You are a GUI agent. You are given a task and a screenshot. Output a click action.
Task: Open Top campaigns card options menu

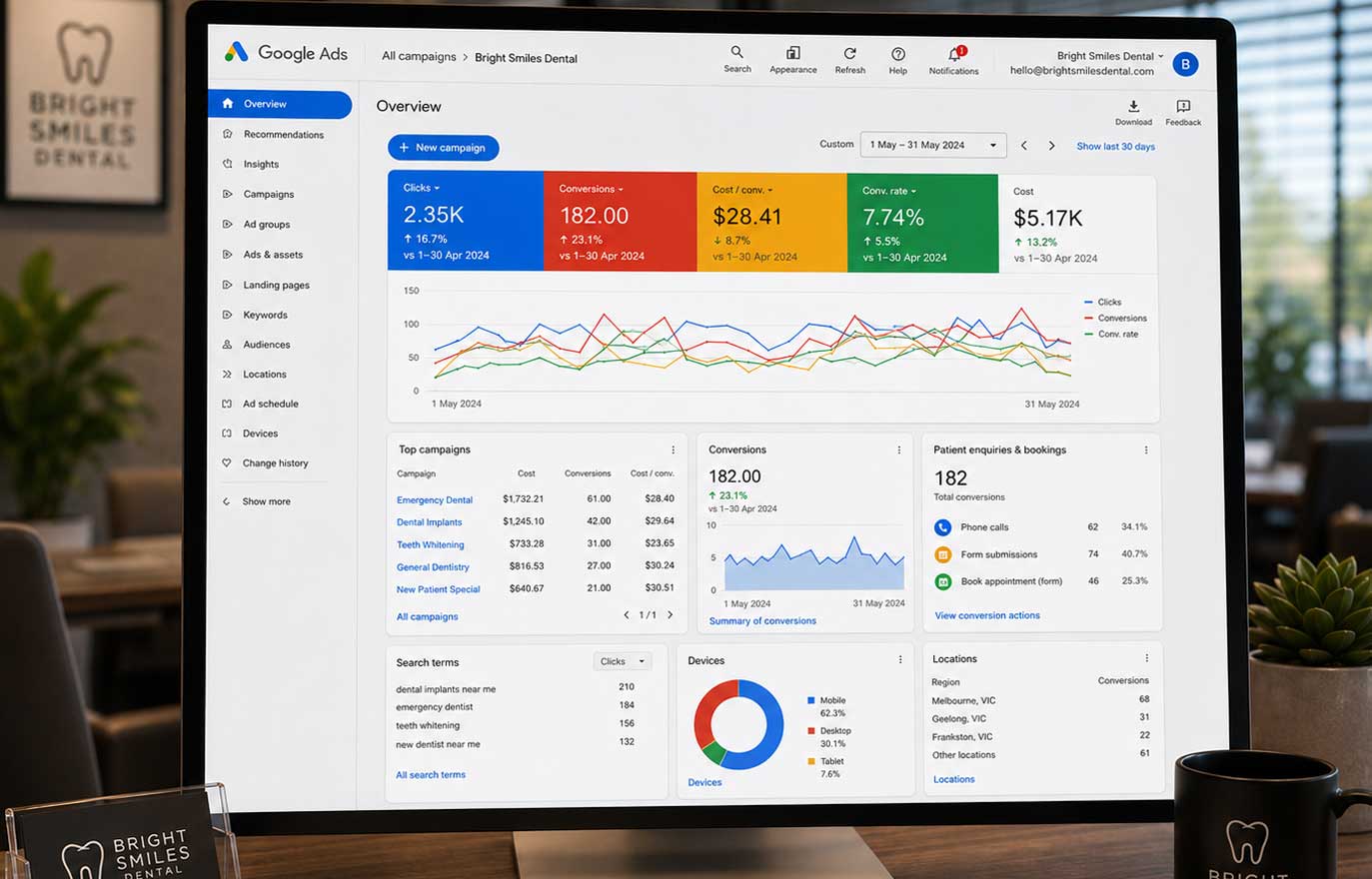click(673, 449)
